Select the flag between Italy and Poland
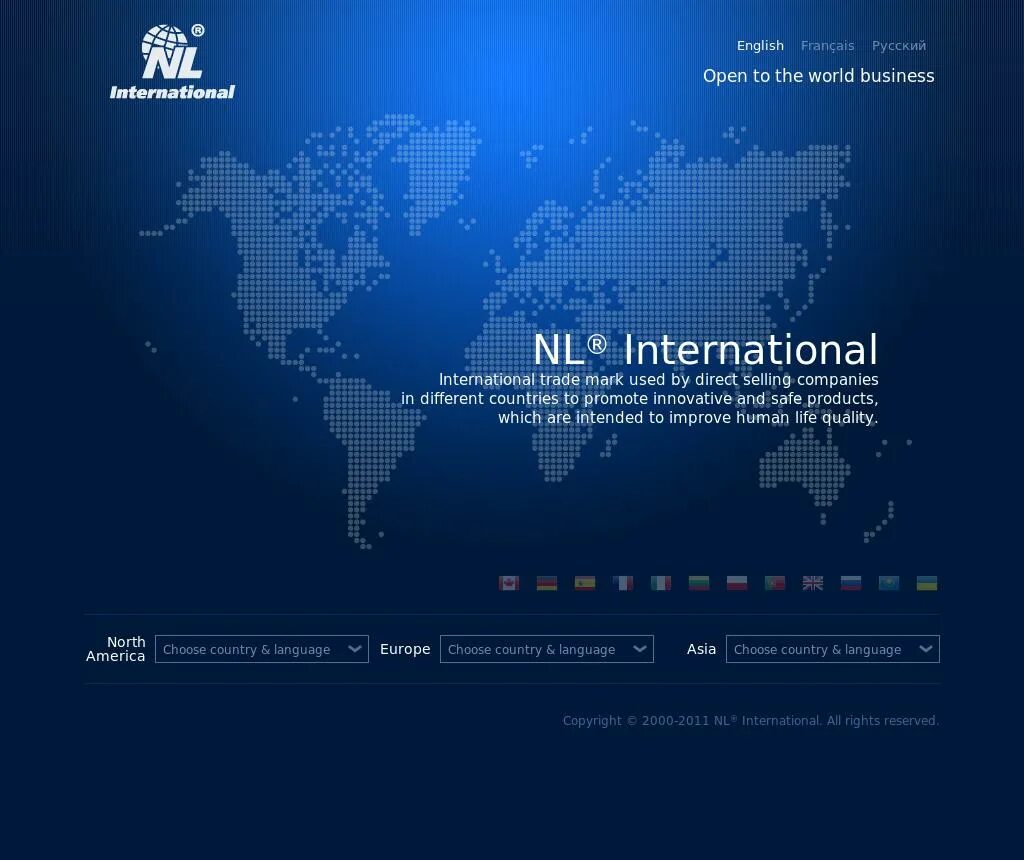 coord(699,583)
